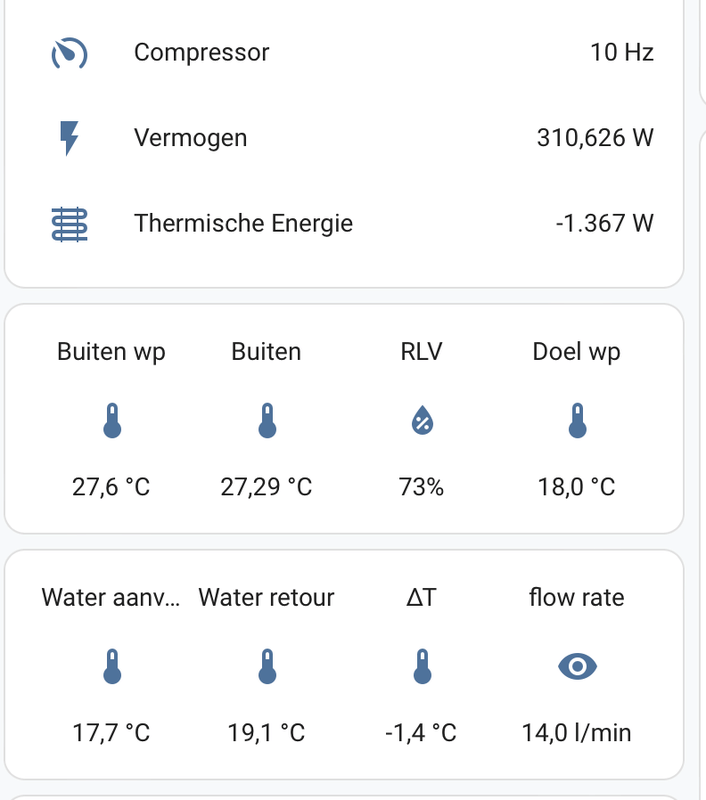This screenshot has height=800, width=706.
Task: Click the flow rate eye icon
Action: 576,667
